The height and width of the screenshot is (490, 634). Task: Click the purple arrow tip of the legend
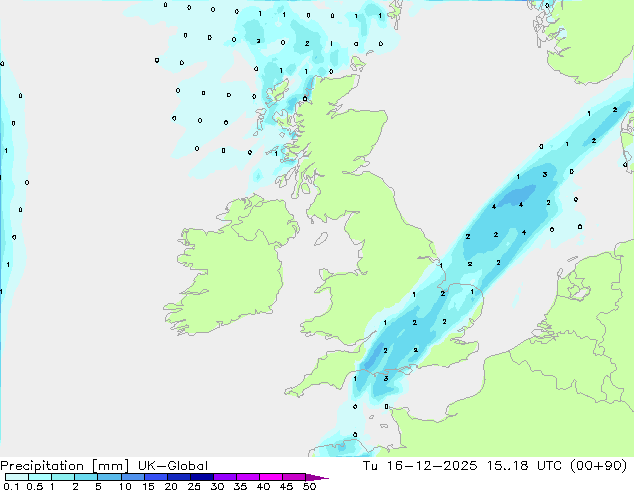(x=317, y=477)
